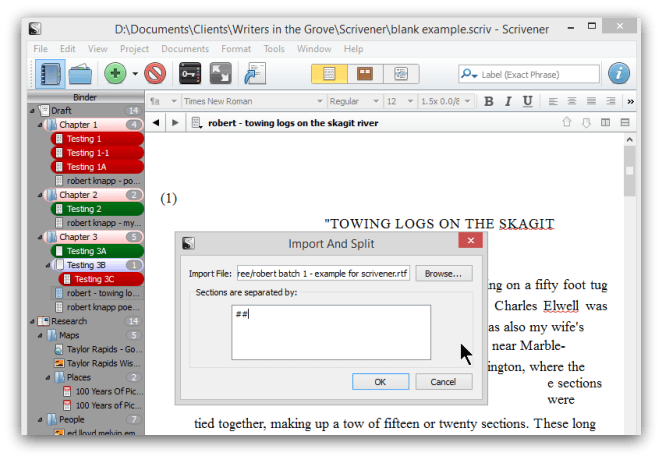Click the document icon in editor header
The width and height of the screenshot is (662, 460).
click(x=197, y=123)
